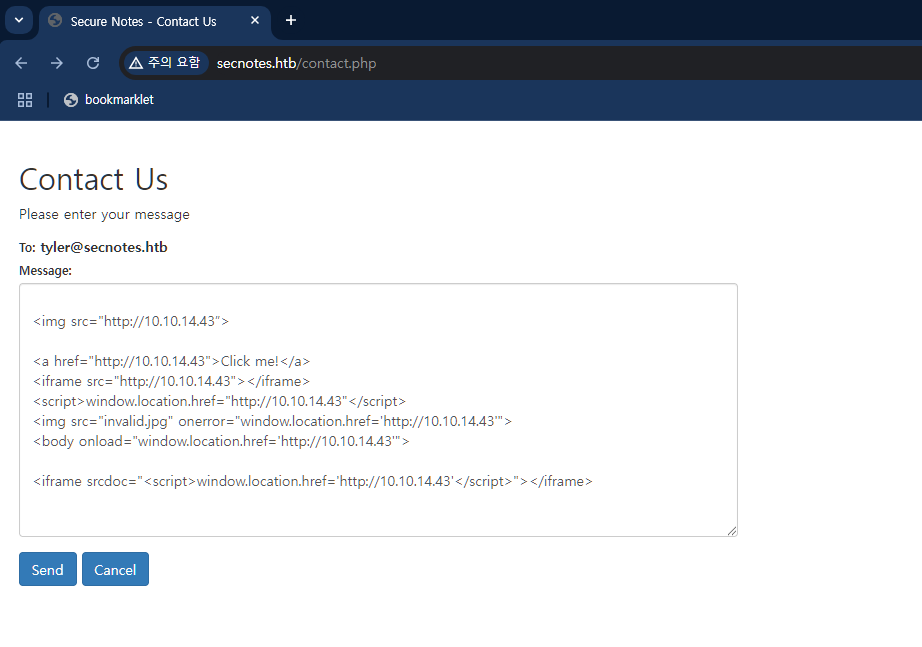Close the Secure Notes tab
Viewport: 922px width, 647px height.
[255, 21]
